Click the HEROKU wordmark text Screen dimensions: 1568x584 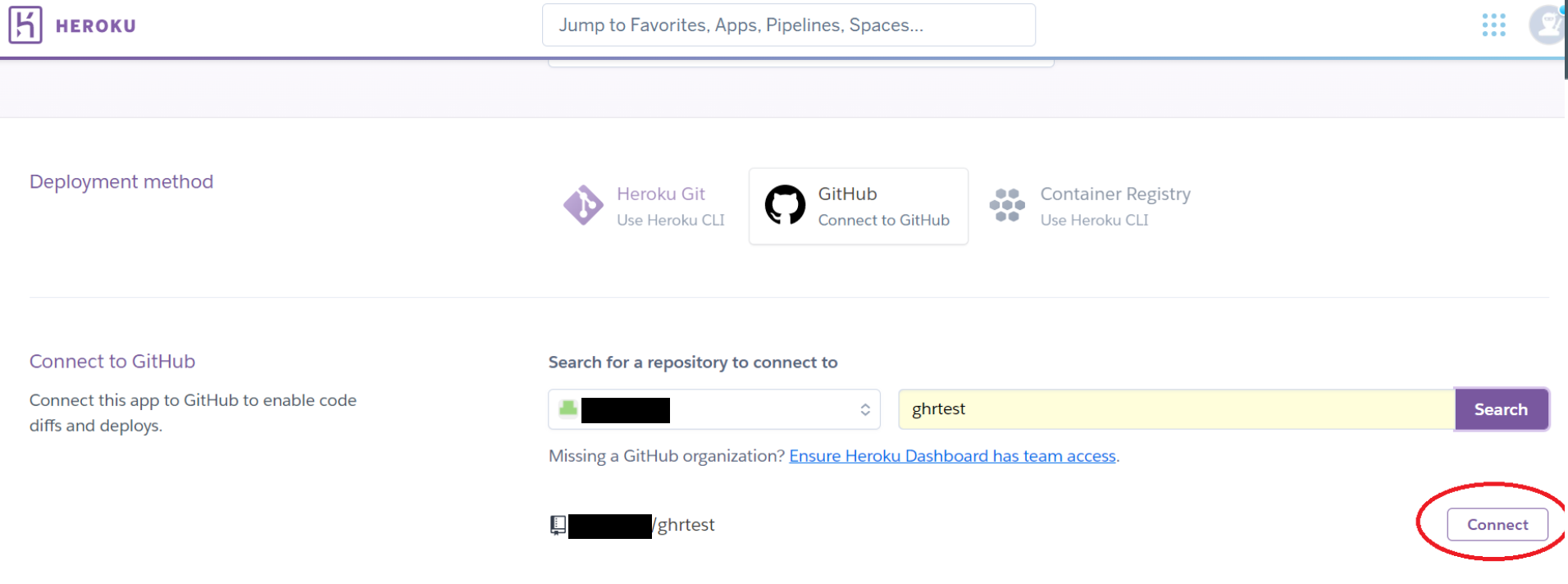[96, 26]
